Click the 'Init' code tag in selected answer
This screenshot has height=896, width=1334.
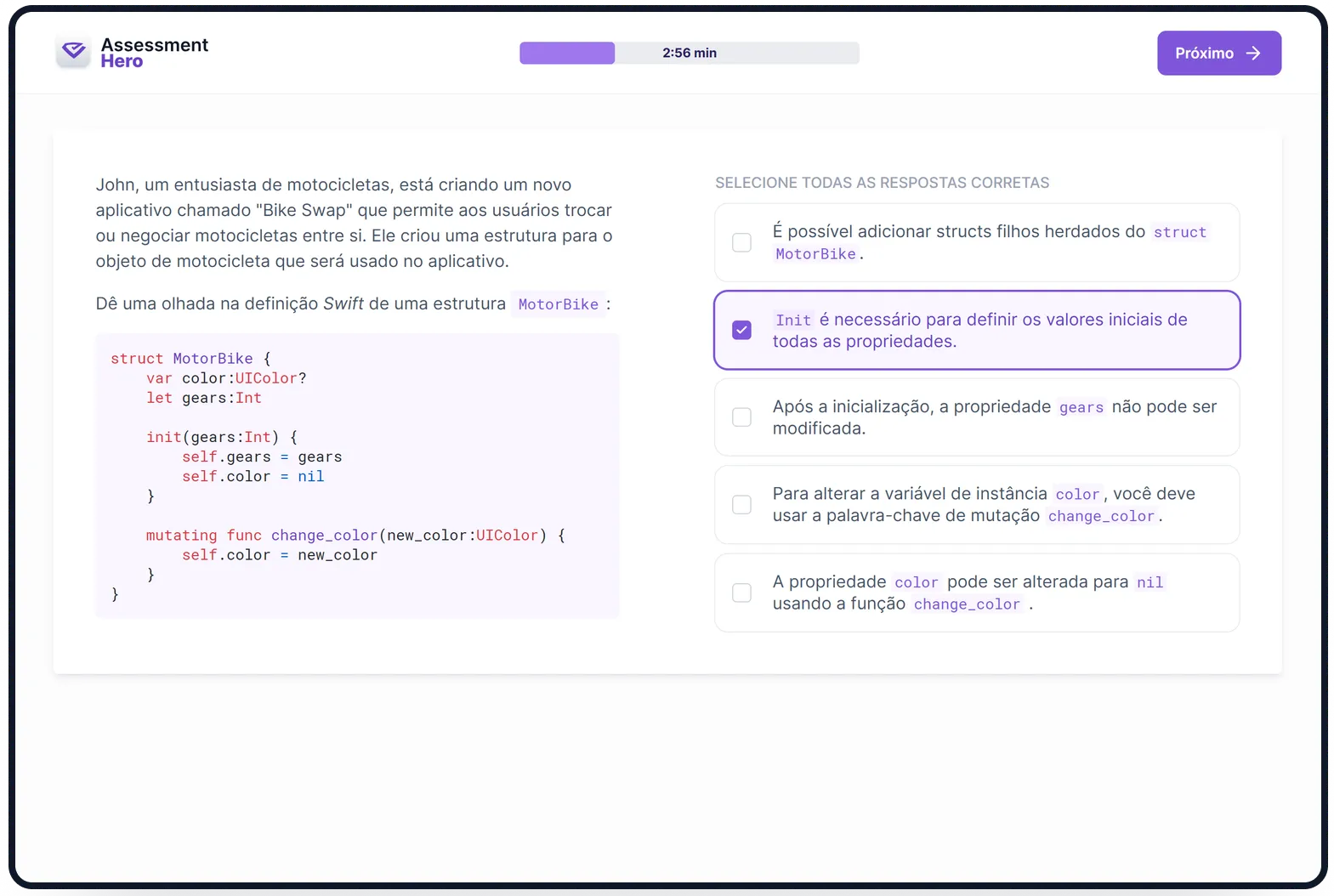coord(793,320)
